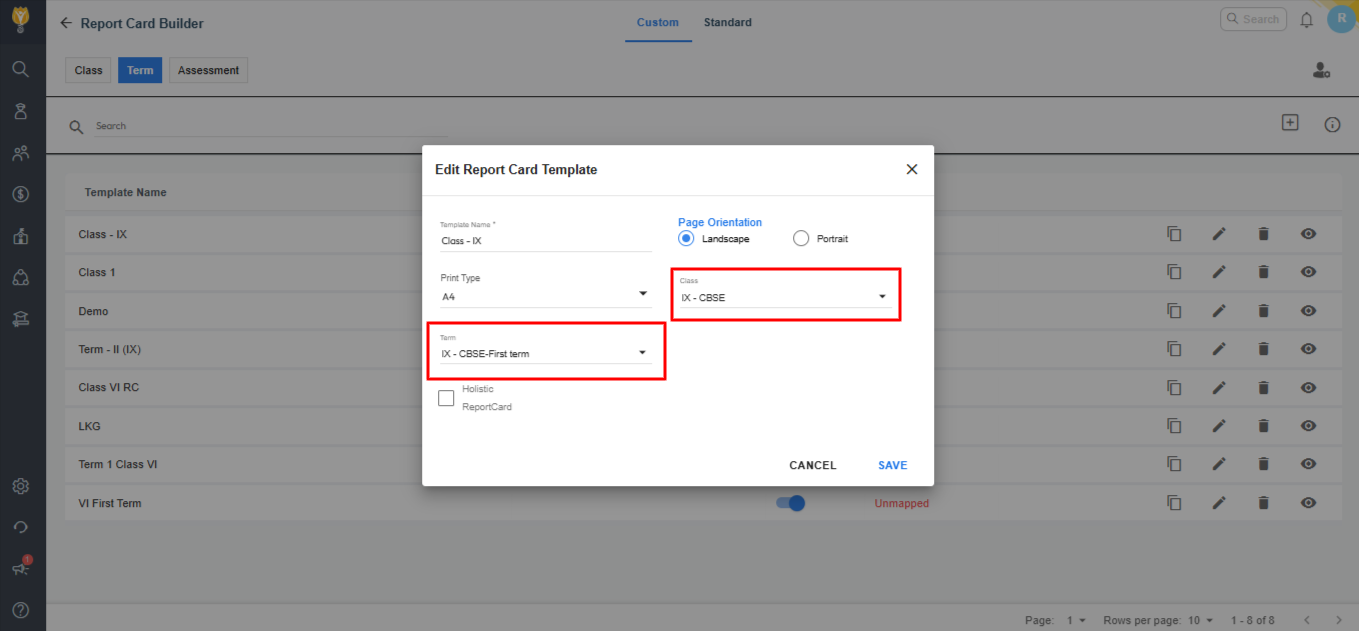The image size is (1359, 631).
Task: Click the SAVE button
Action: coord(892,465)
